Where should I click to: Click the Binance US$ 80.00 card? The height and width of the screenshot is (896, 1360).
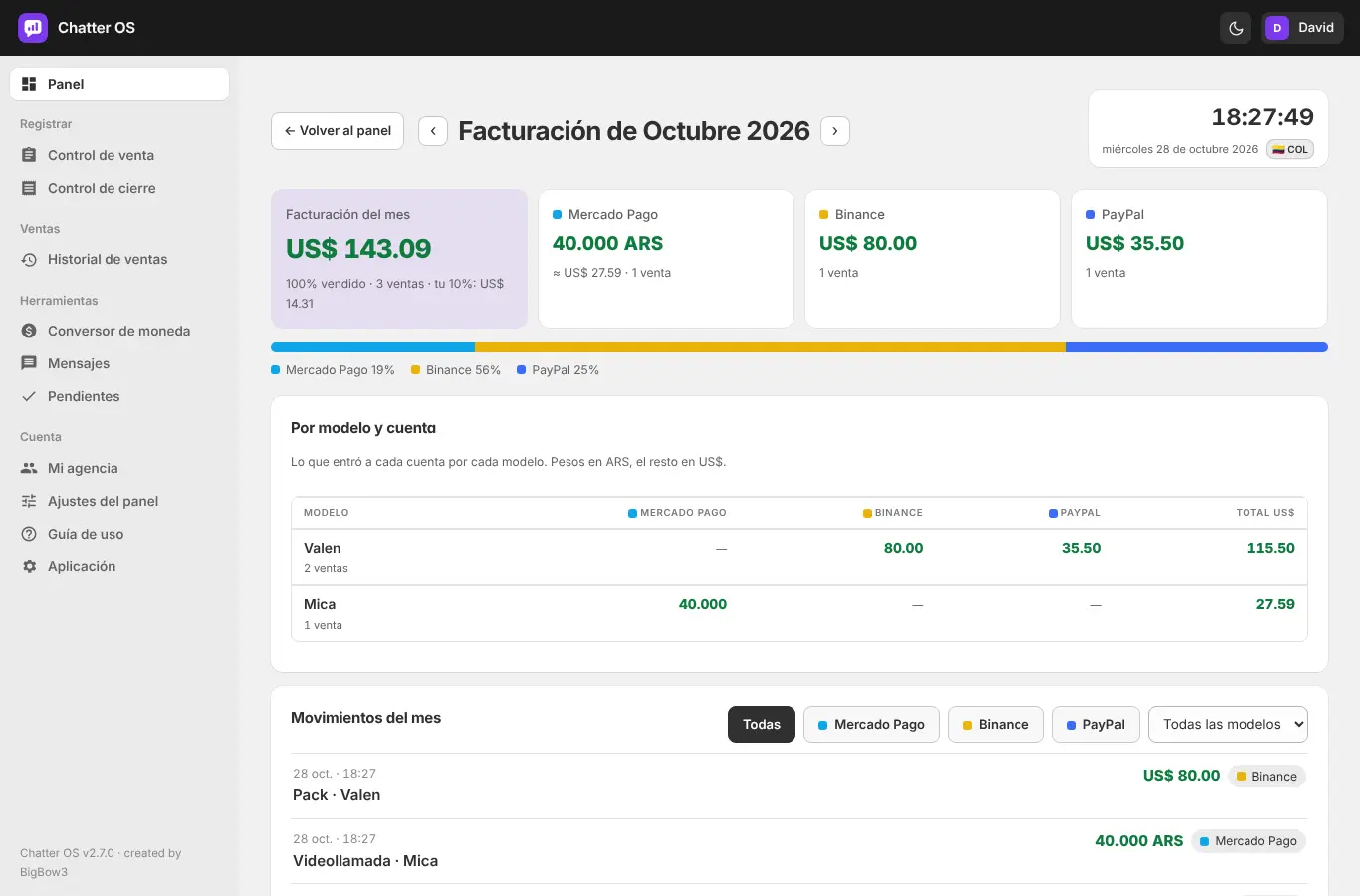(x=933, y=259)
